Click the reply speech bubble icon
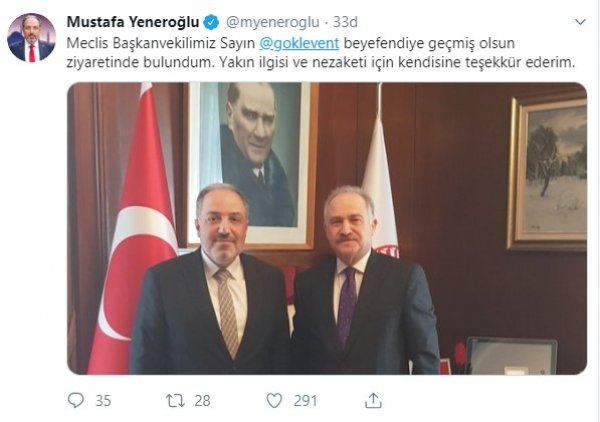Image resolution: width=600 pixels, height=422 pixels. click(75, 400)
